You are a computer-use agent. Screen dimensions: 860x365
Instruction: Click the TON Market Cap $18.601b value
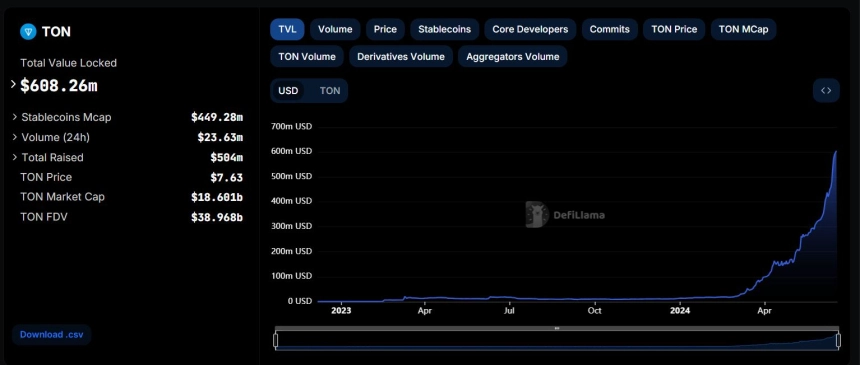coord(217,197)
